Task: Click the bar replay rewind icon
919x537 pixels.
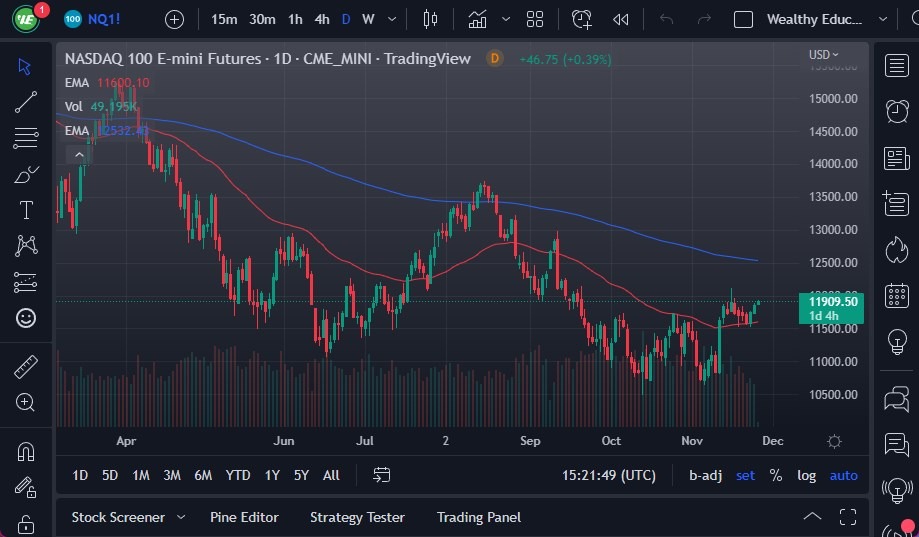Action: [x=621, y=19]
